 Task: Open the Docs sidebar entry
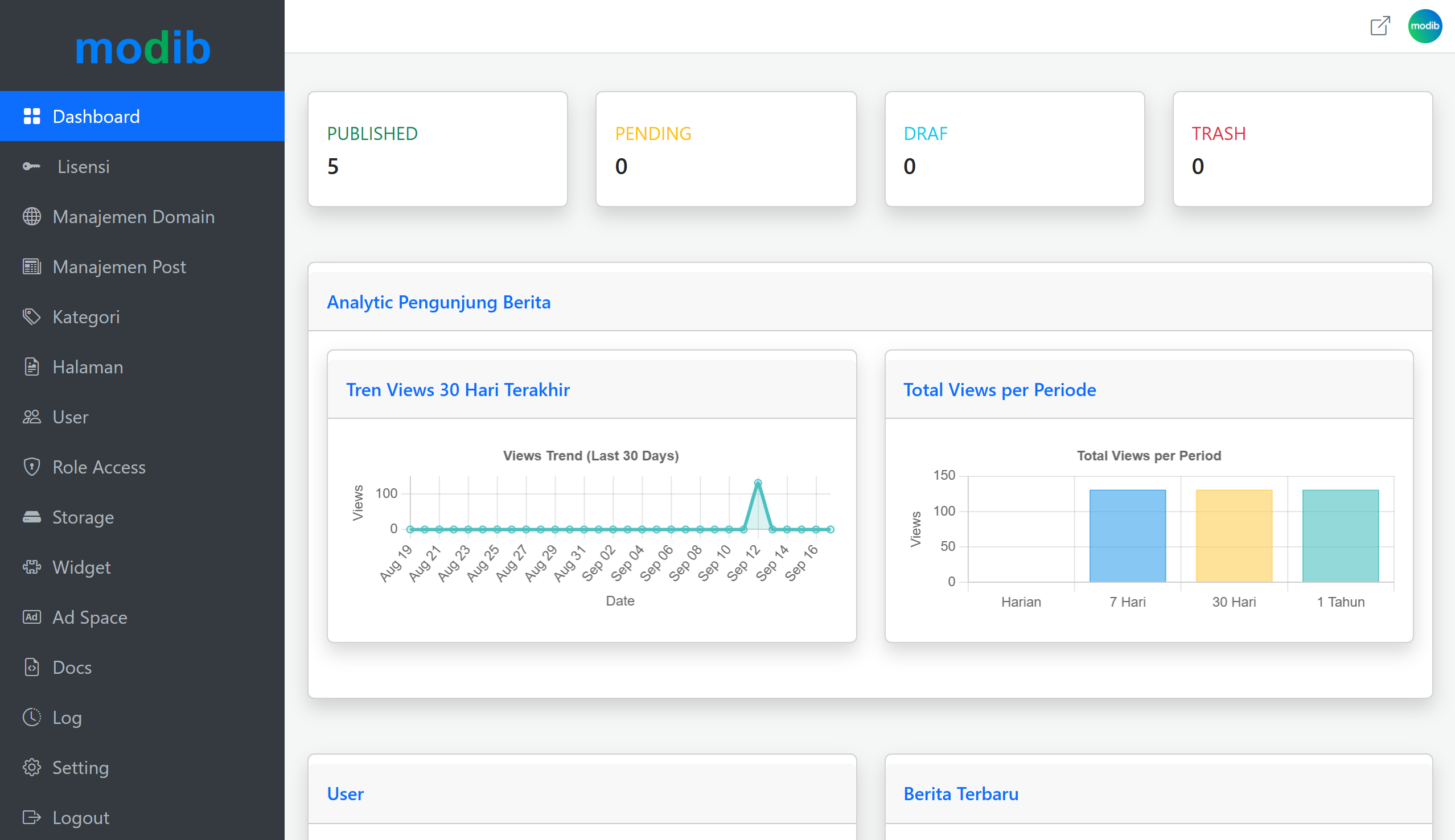point(72,668)
